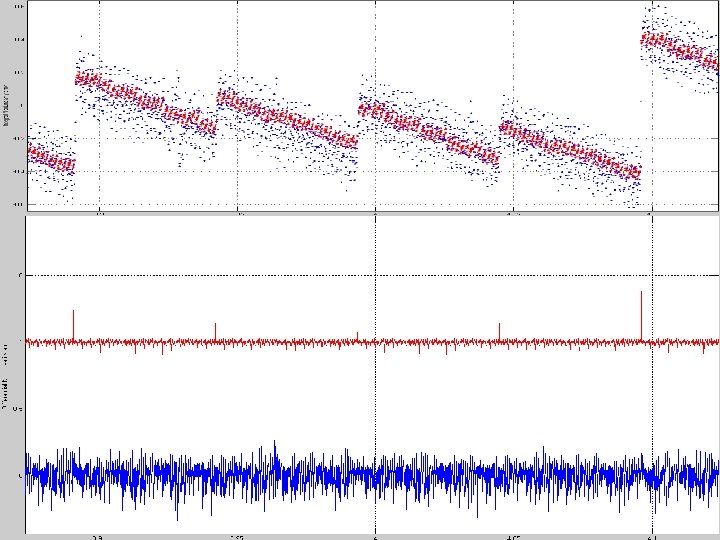Click the rotated y-axis label of the lower trace plot
Screen dimensions: 720x540
click(5, 377)
